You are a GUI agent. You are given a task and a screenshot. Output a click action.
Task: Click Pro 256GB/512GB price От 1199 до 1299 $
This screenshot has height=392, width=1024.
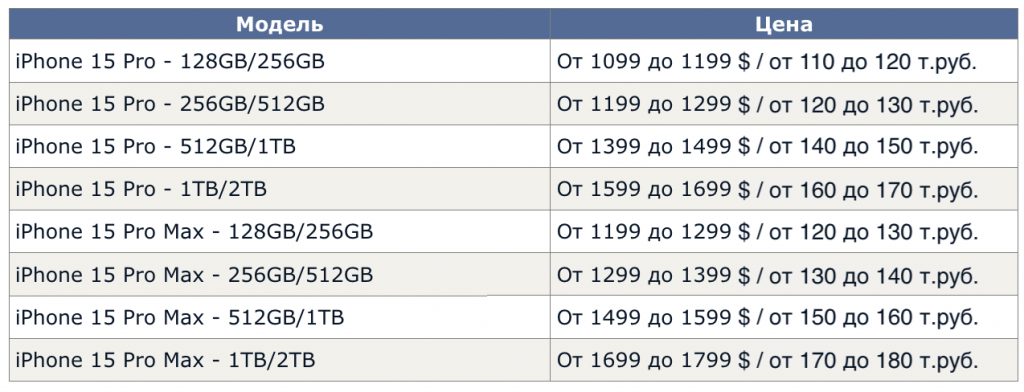coord(784,104)
